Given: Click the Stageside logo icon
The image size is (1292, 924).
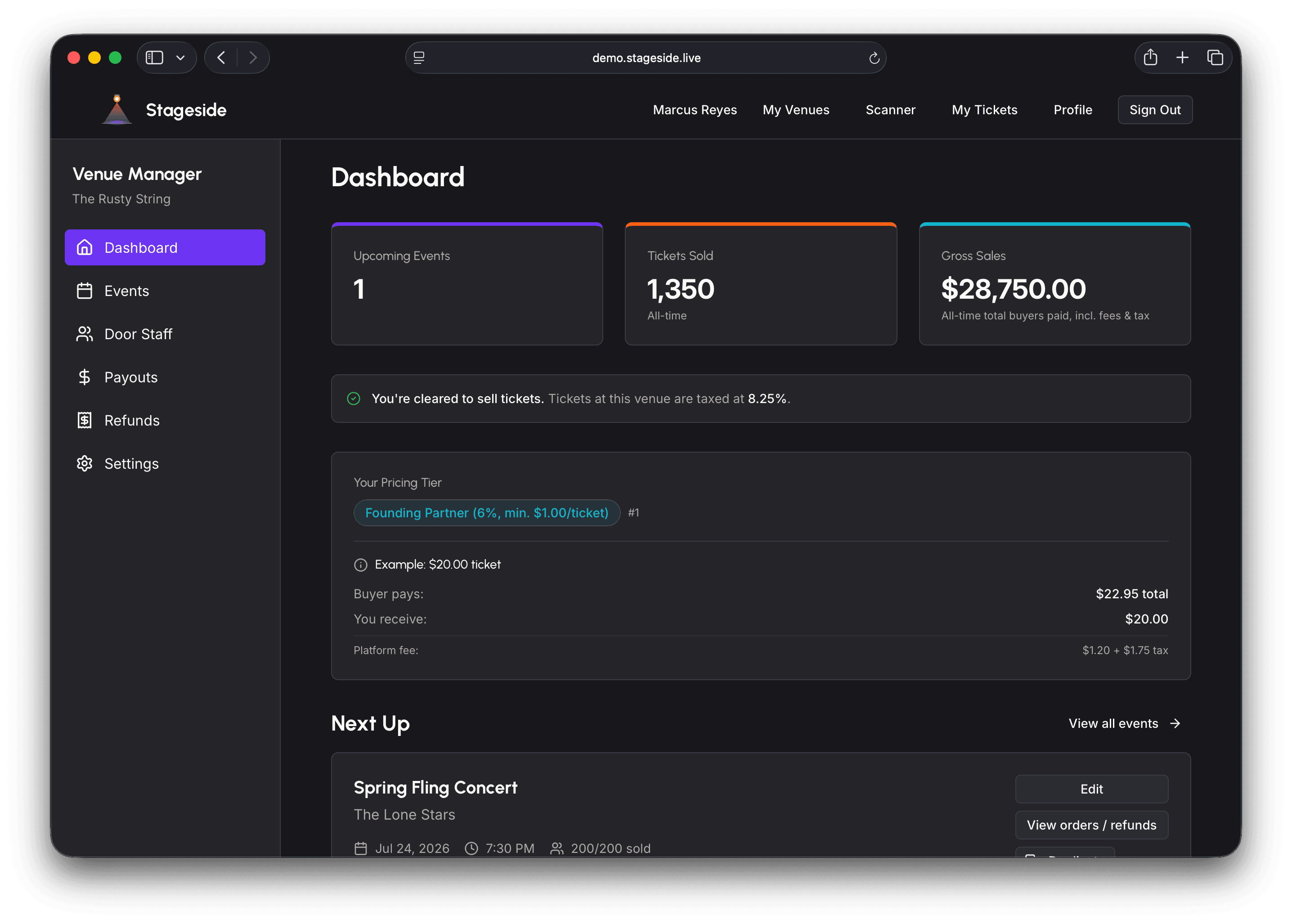Looking at the screenshot, I should 117,109.
